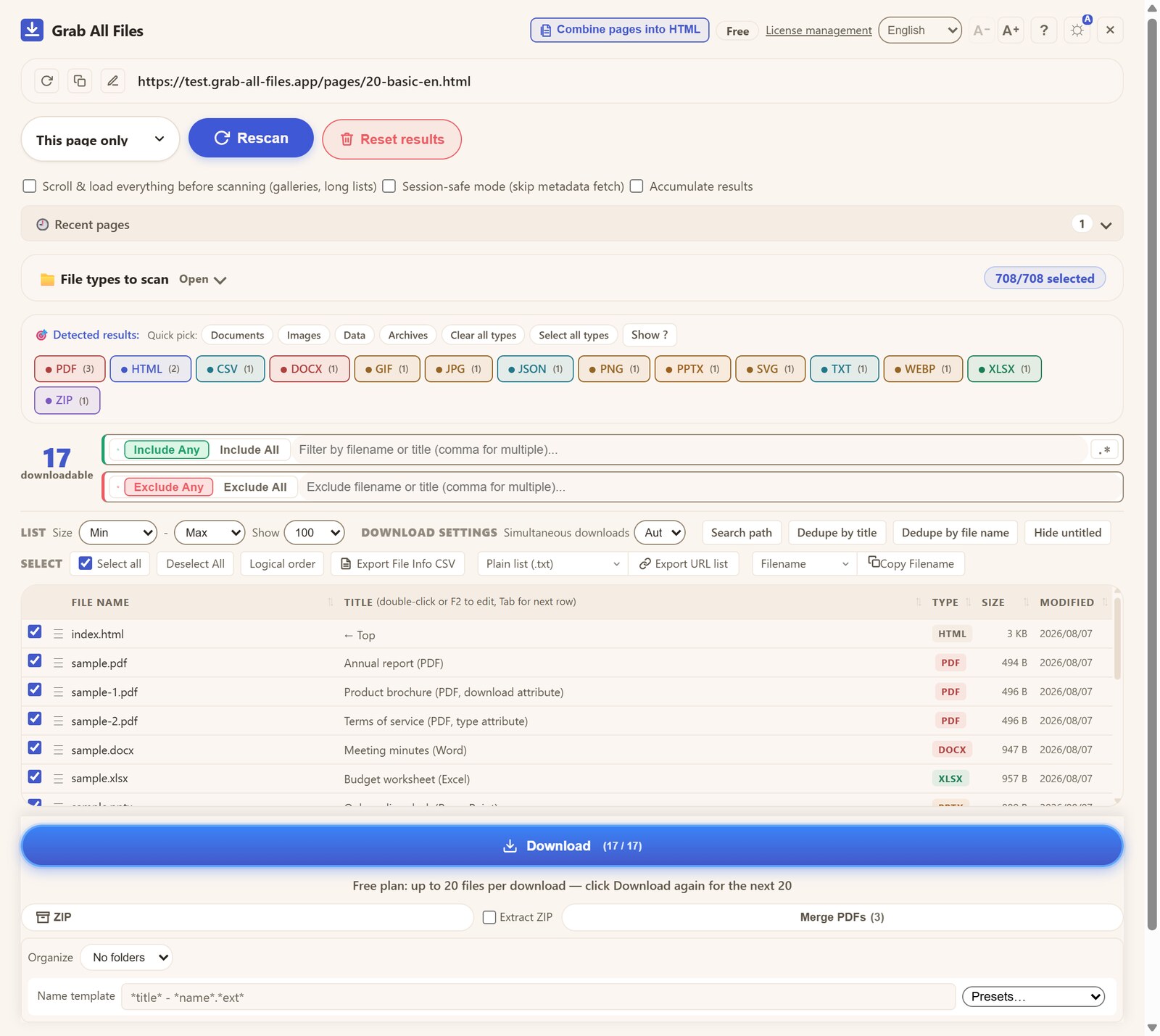Click drag handle icon for sample-2.pdf
Image resolution: width=1160 pixels, height=1036 pixels.
[58, 721]
